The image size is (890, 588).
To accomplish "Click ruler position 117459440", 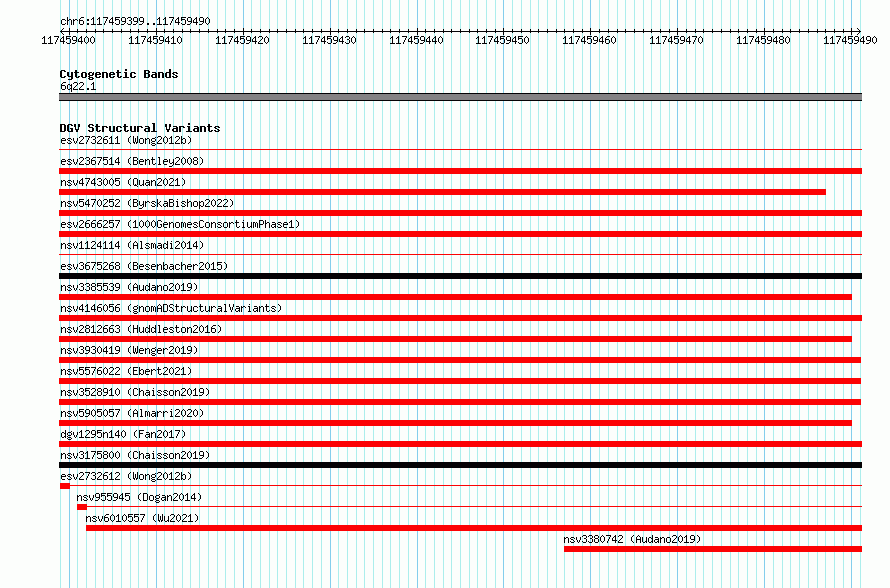I will point(416,40).
